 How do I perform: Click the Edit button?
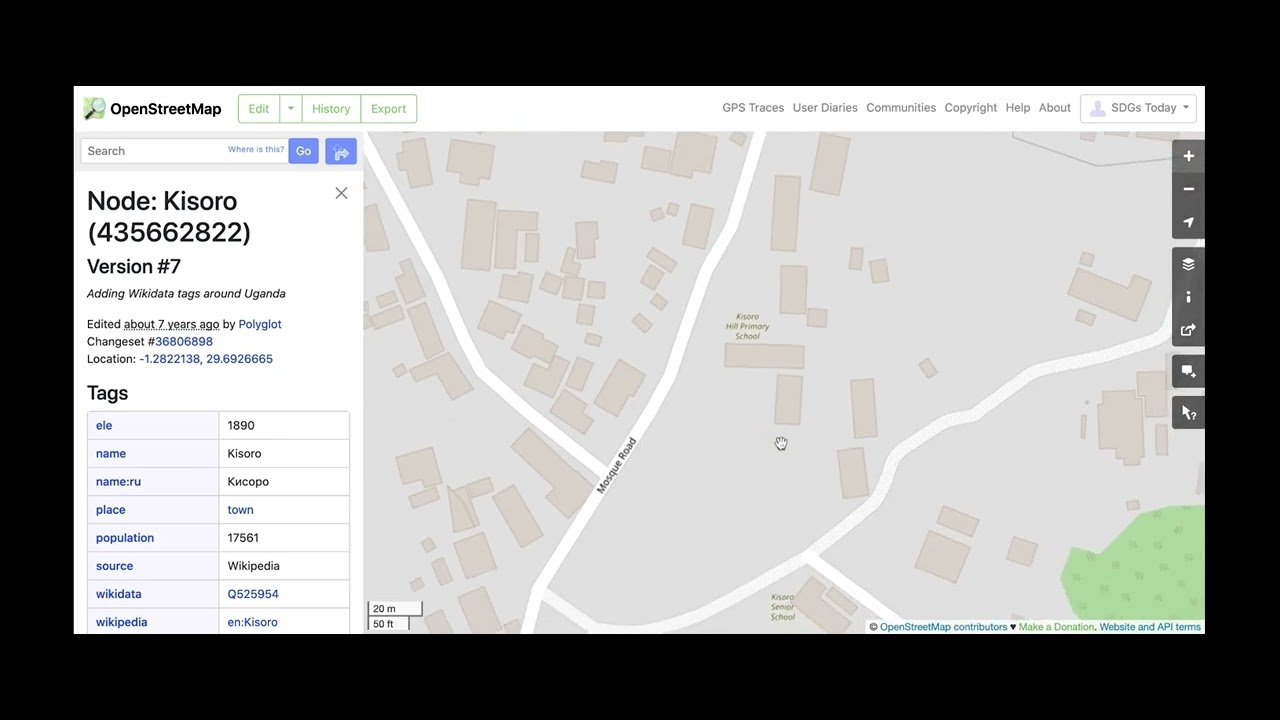coord(259,109)
